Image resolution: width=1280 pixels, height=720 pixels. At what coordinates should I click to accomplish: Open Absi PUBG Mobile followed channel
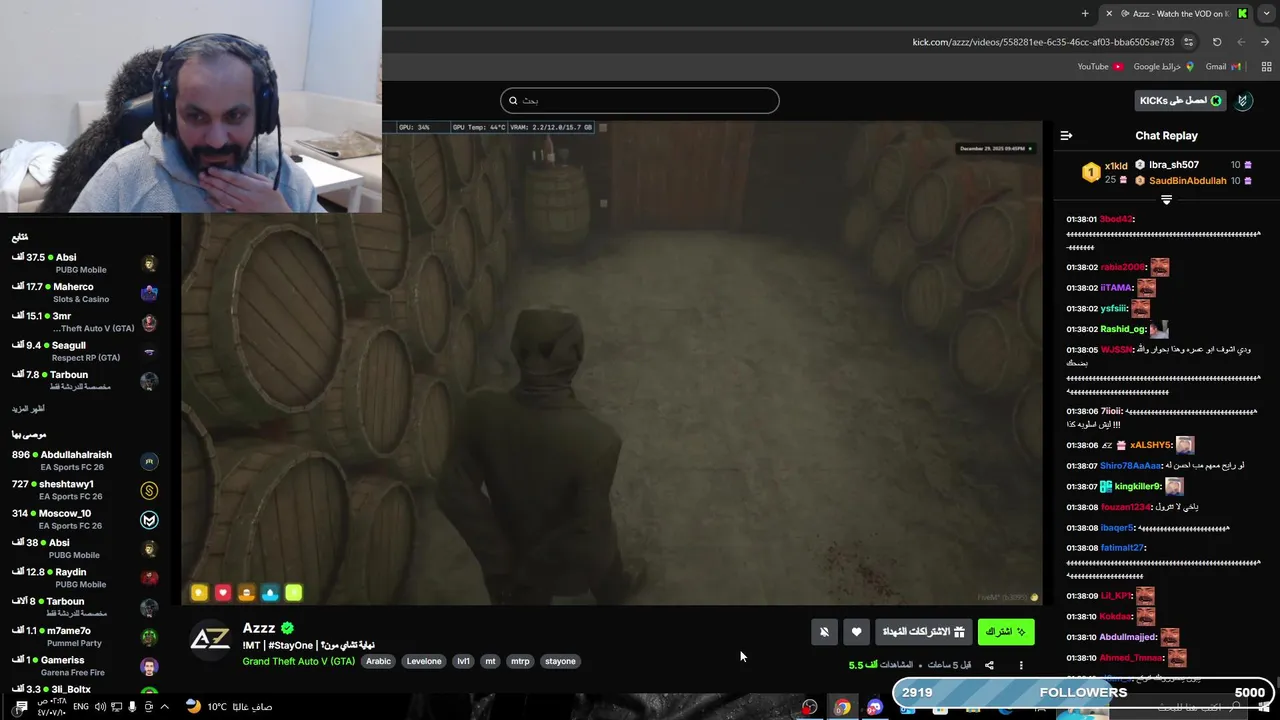[x=85, y=264]
